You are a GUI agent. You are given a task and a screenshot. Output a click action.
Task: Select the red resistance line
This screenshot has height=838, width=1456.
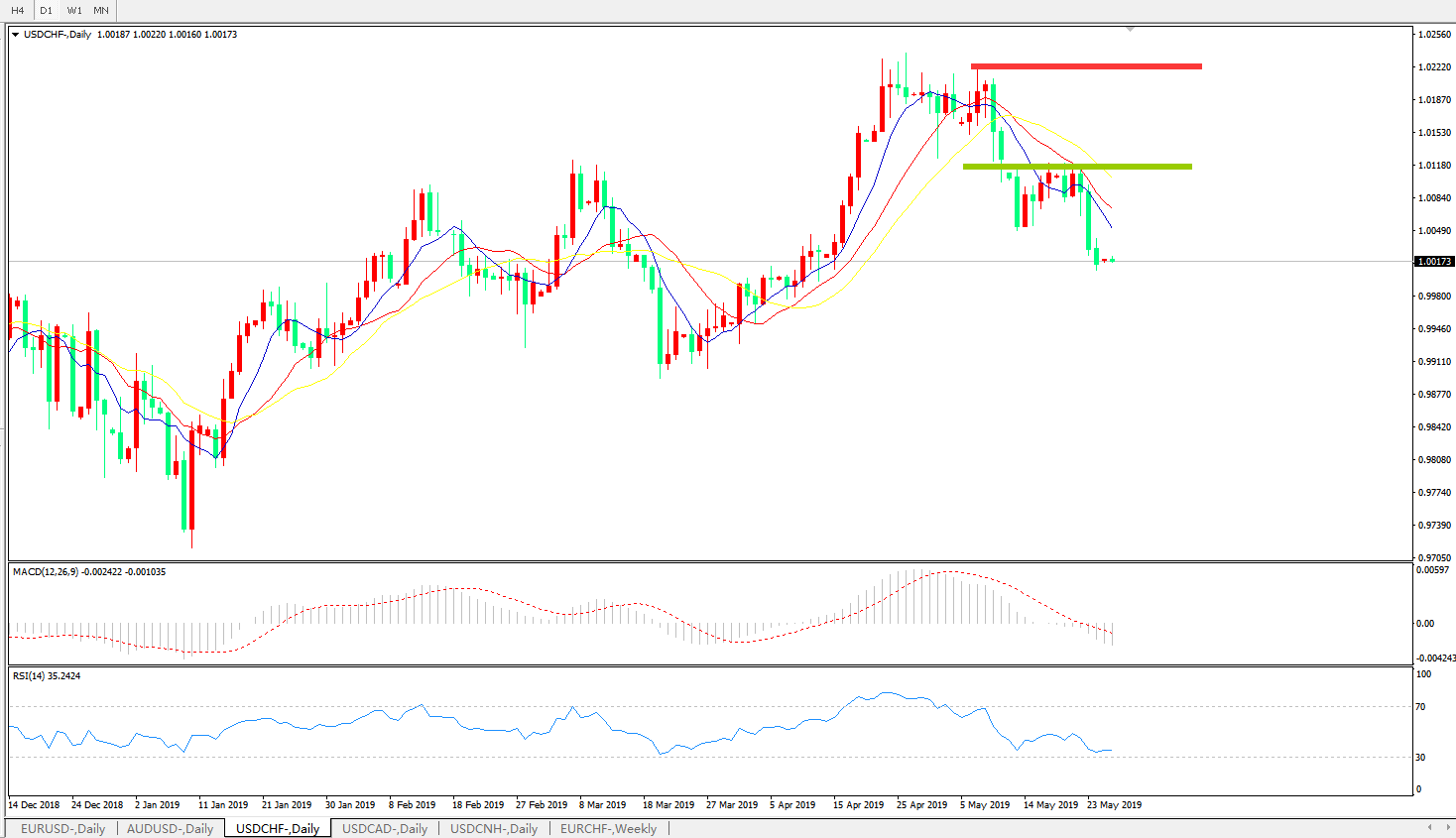(1086, 66)
